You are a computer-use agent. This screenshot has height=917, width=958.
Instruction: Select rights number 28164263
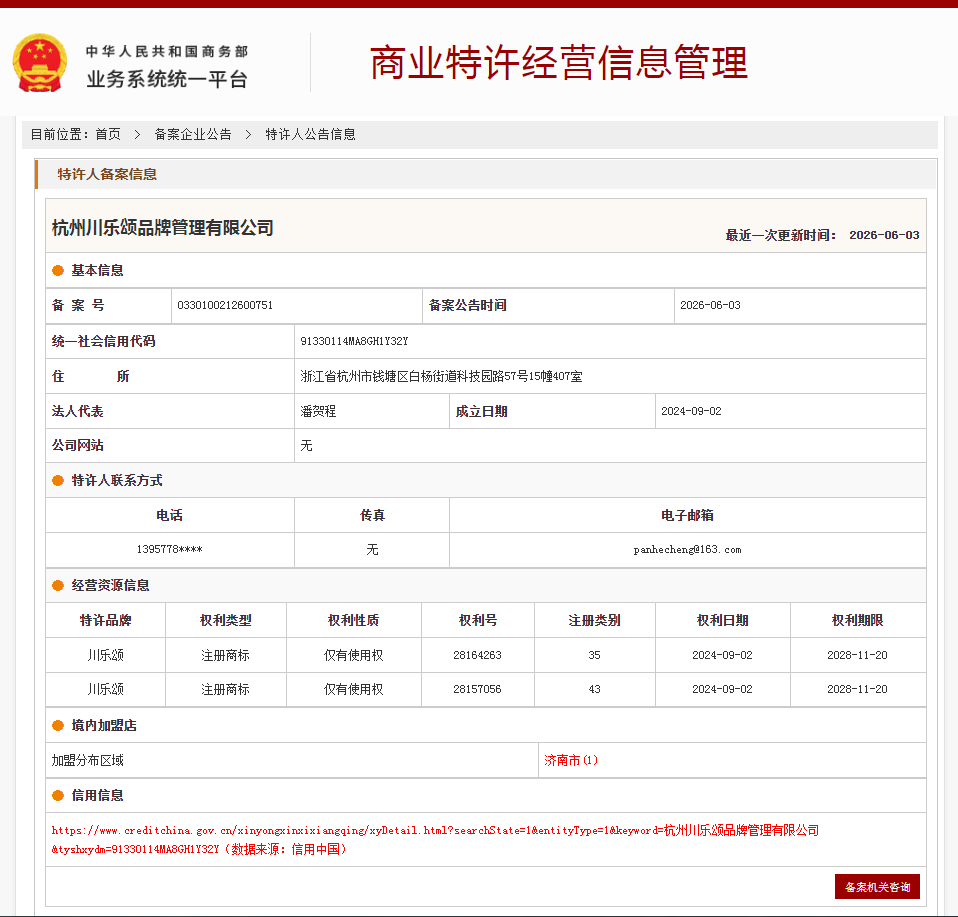(477, 656)
